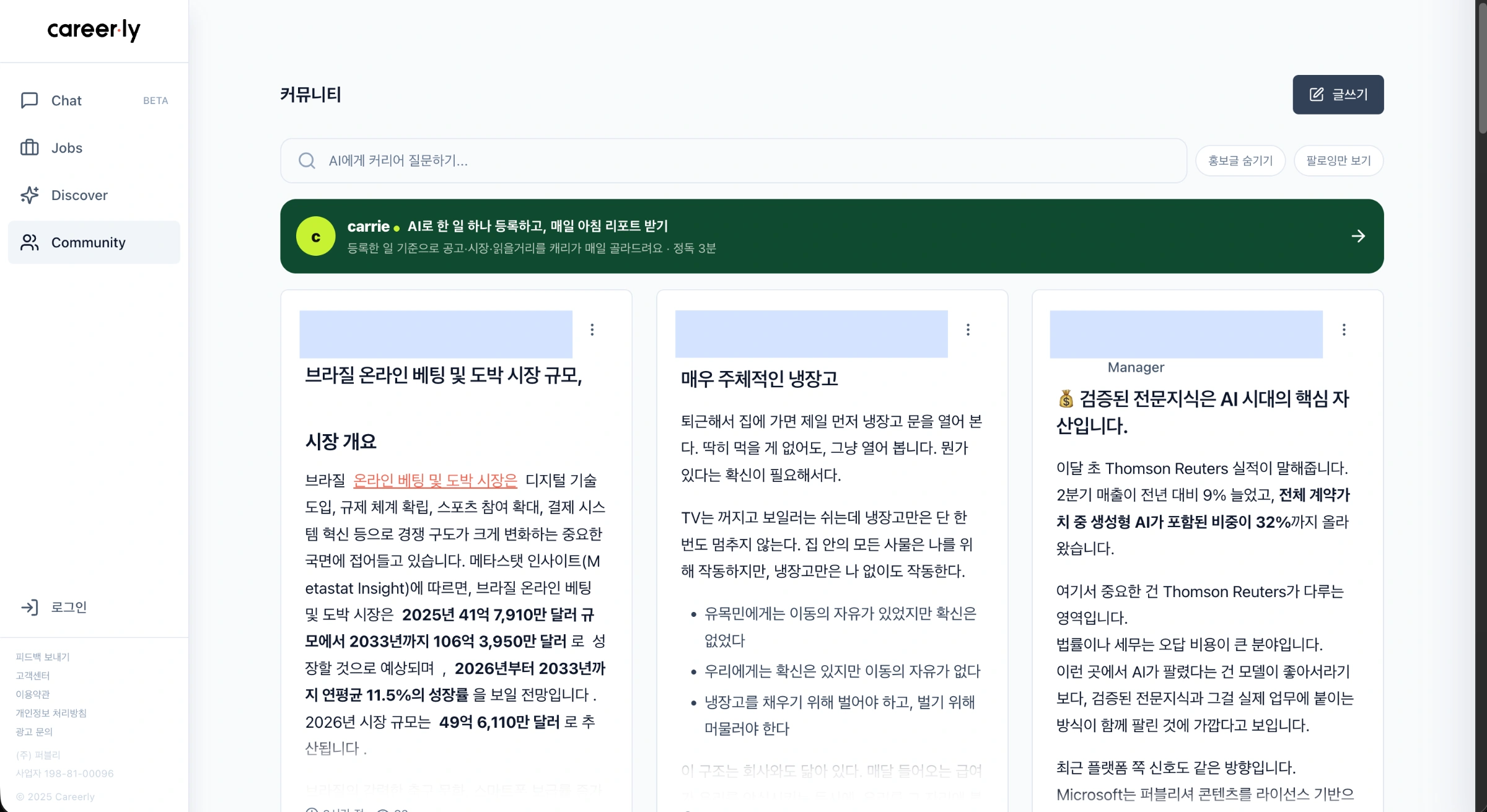The image size is (1487, 812).
Task: Open the Discover section
Action: click(x=94, y=195)
